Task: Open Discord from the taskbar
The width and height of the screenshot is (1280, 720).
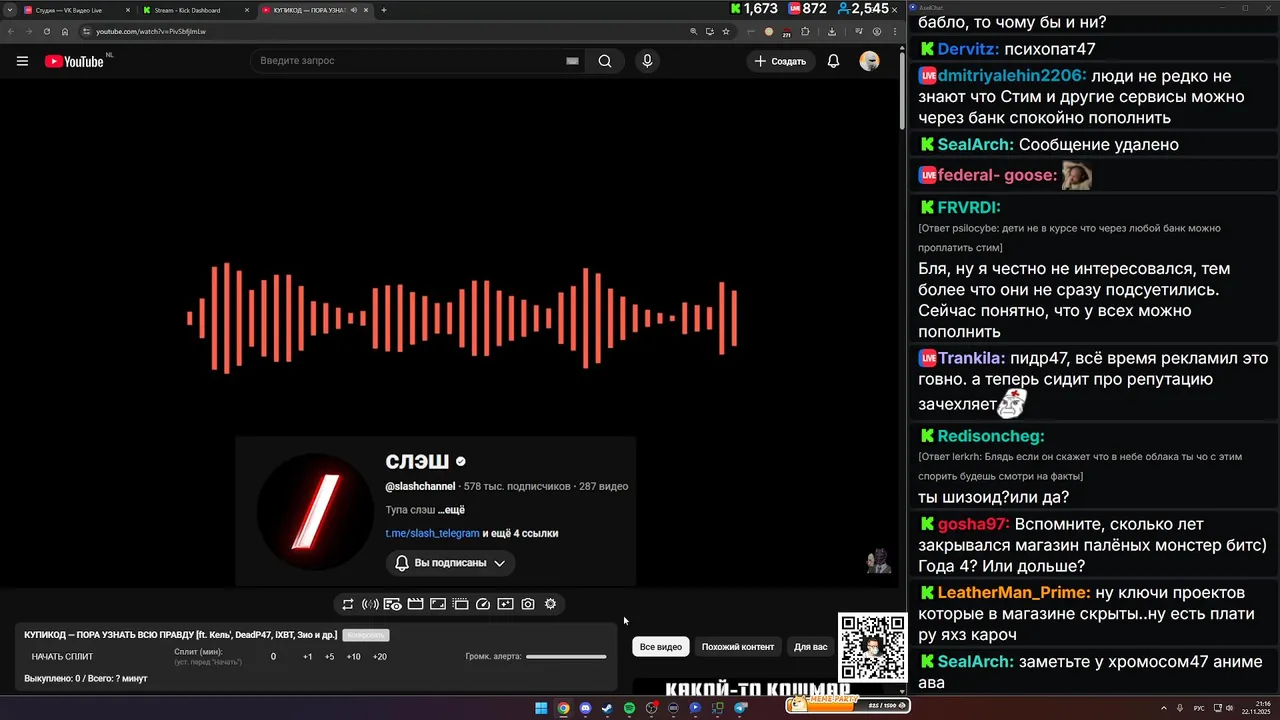Action: click(x=585, y=708)
